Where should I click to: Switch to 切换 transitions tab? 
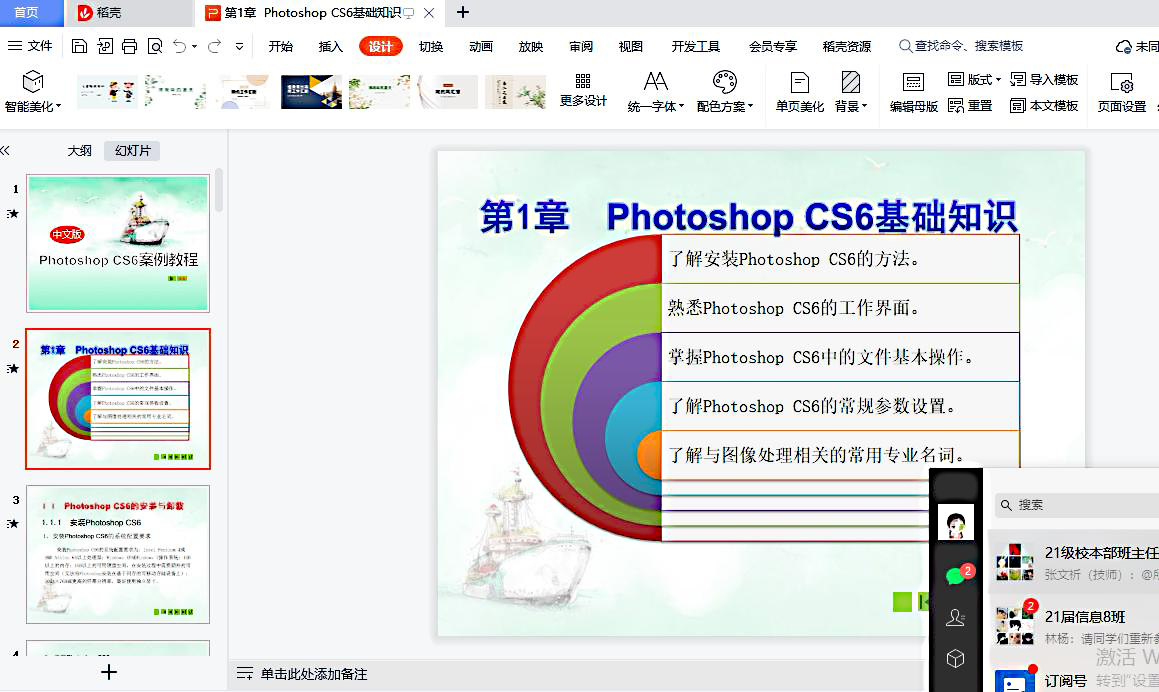click(431, 47)
